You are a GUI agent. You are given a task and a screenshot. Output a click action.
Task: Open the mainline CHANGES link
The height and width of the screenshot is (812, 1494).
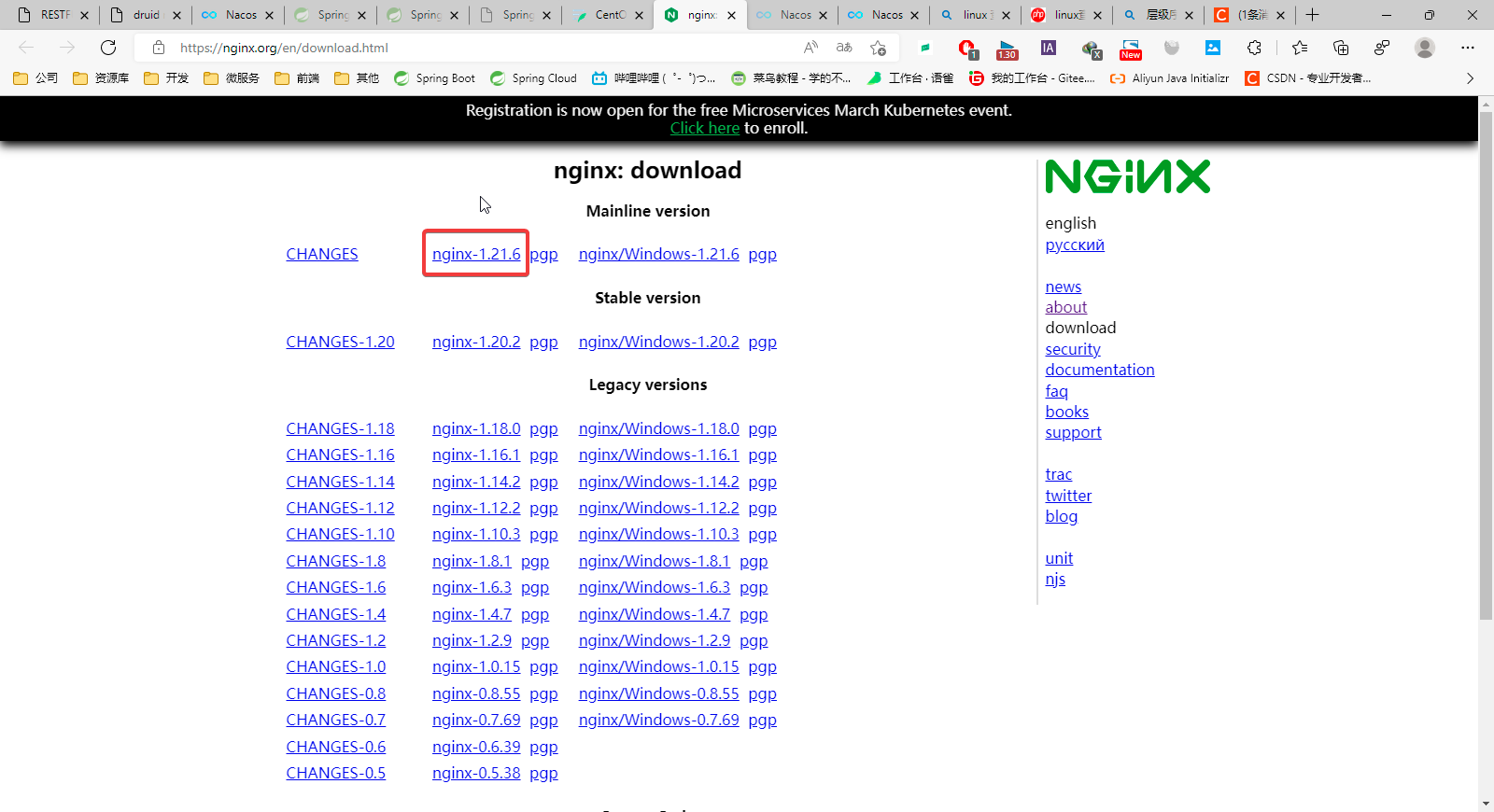click(322, 254)
